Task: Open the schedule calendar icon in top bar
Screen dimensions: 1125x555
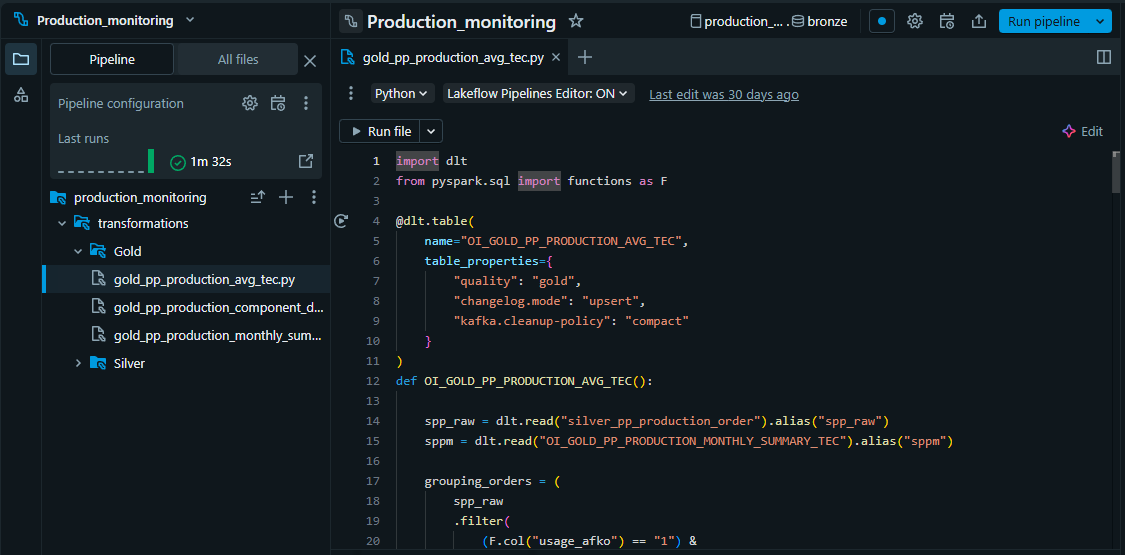Action: pyautogui.click(x=946, y=21)
